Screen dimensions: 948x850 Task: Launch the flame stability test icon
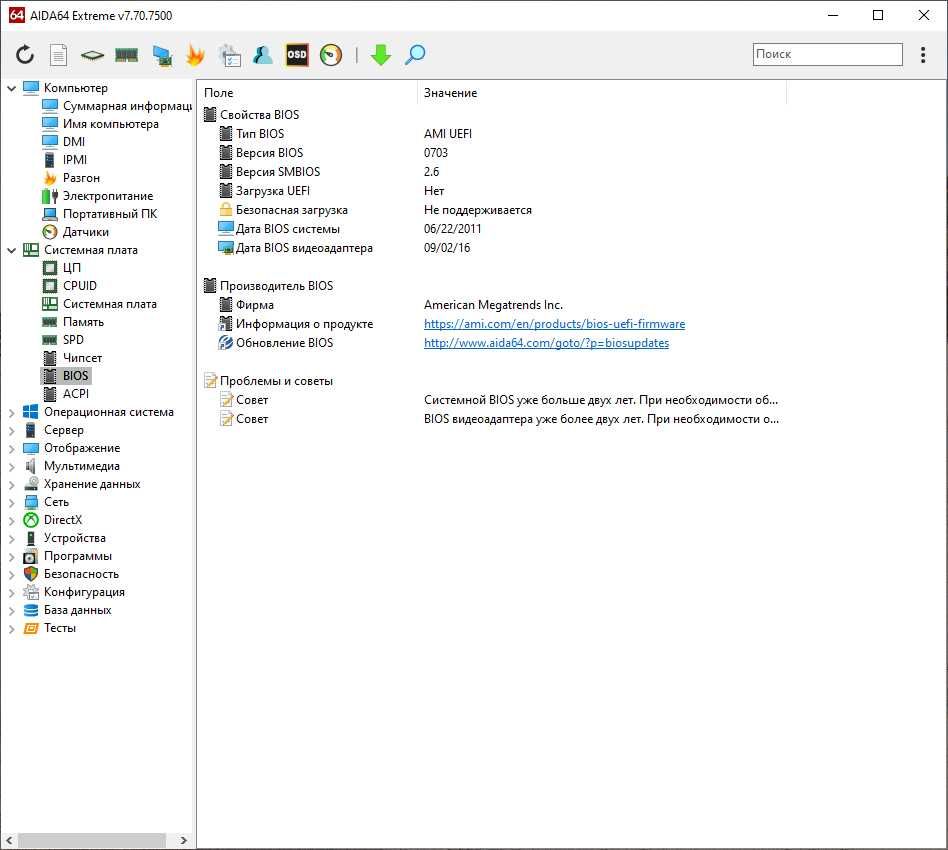coord(195,55)
